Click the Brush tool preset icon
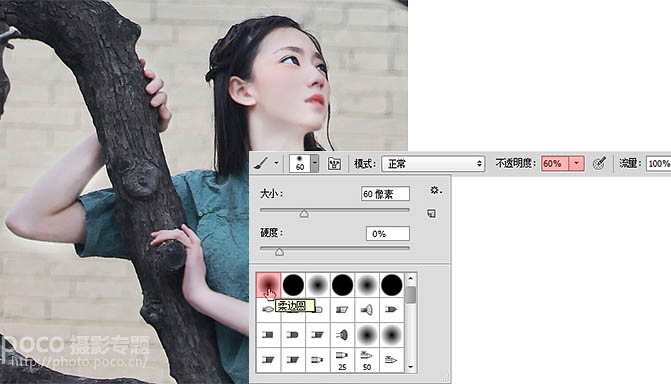Image resolution: width=671 pixels, height=384 pixels. tap(261, 163)
